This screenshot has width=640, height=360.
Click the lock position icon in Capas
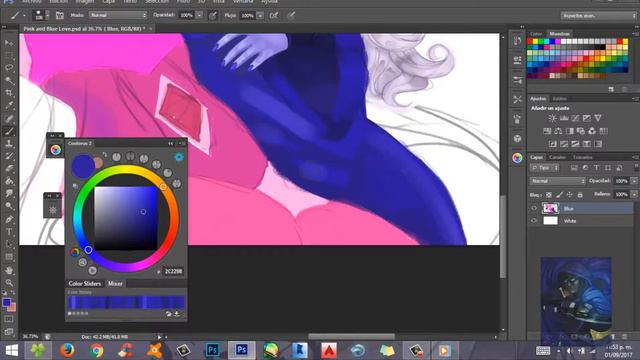pyautogui.click(x=569, y=195)
